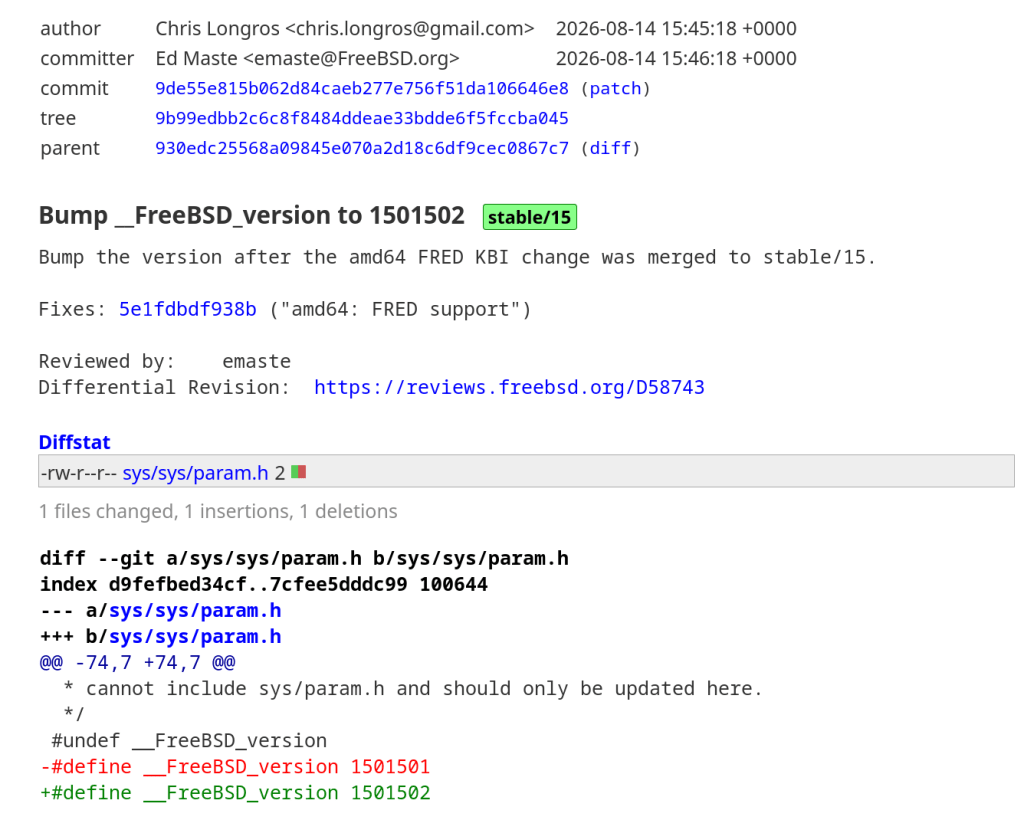Click the Diffstat heading link

[74, 442]
